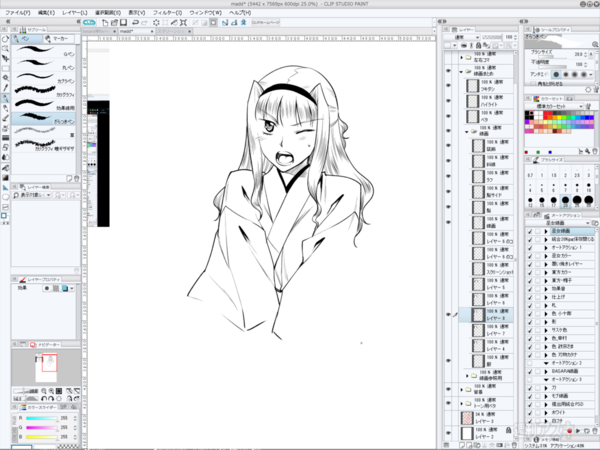Play the selected auto action
This screenshot has width=600, height=450.
[x=578, y=431]
